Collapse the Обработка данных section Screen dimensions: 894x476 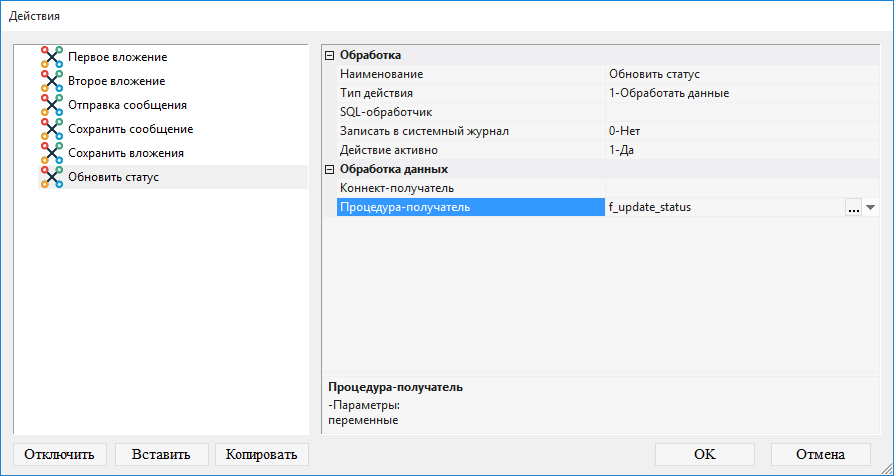click(x=330, y=169)
